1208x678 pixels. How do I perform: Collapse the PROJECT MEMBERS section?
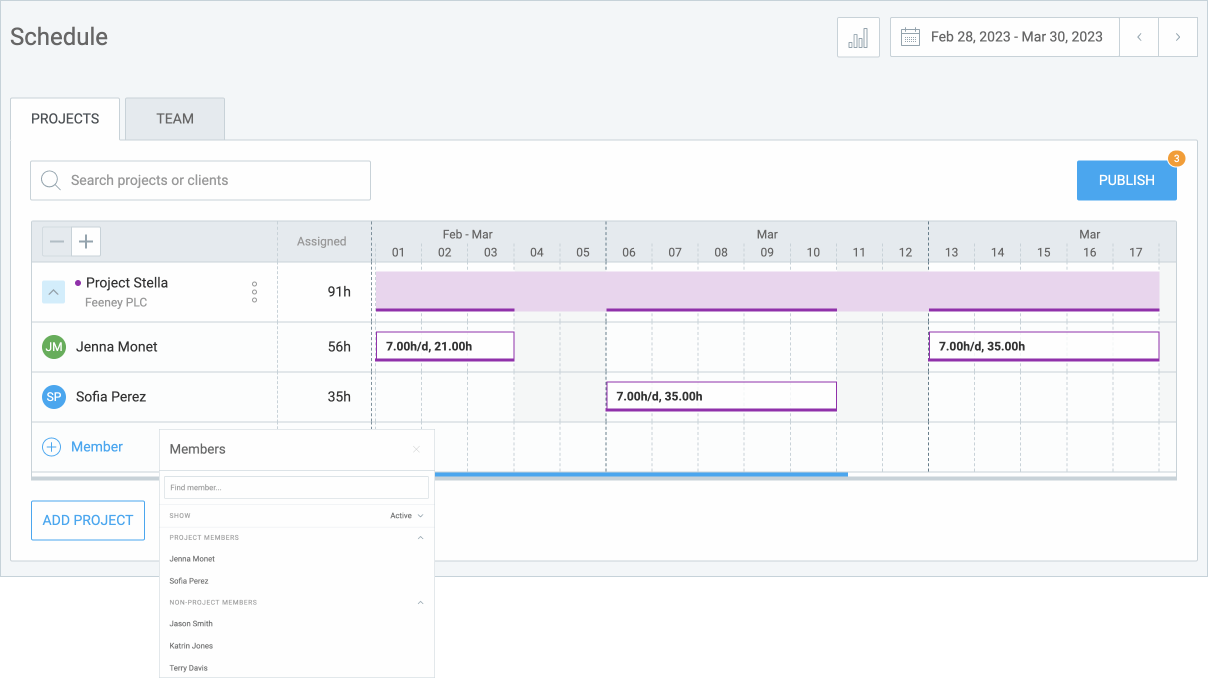coord(421,537)
